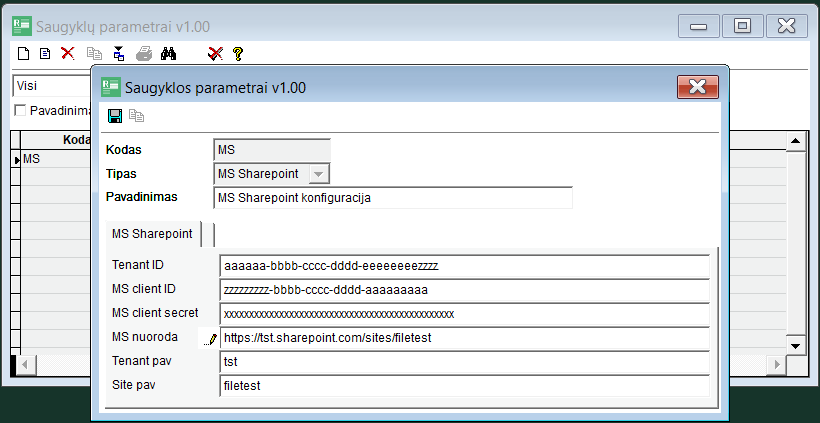Image resolution: width=820 pixels, height=423 pixels.
Task: Click the Pavadinimas field with MS Sharepoint konfiguracija
Action: 393,198
